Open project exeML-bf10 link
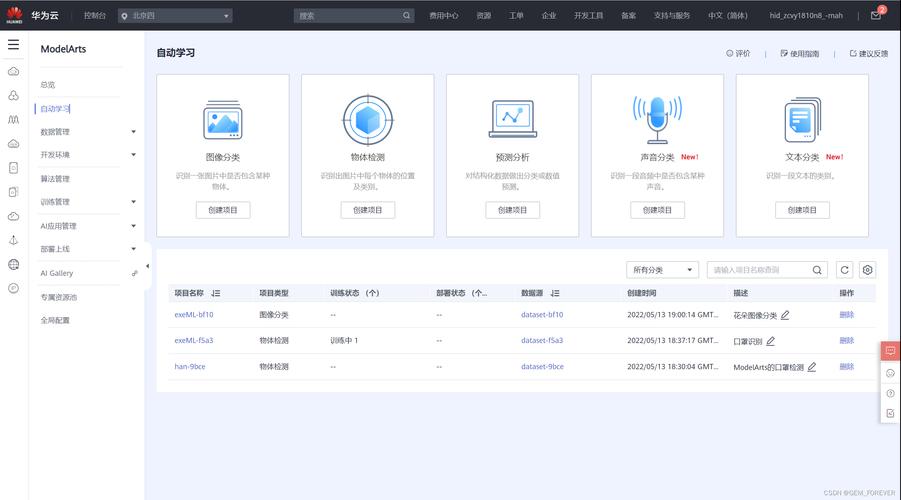This screenshot has height=500, width=901. click(194, 315)
